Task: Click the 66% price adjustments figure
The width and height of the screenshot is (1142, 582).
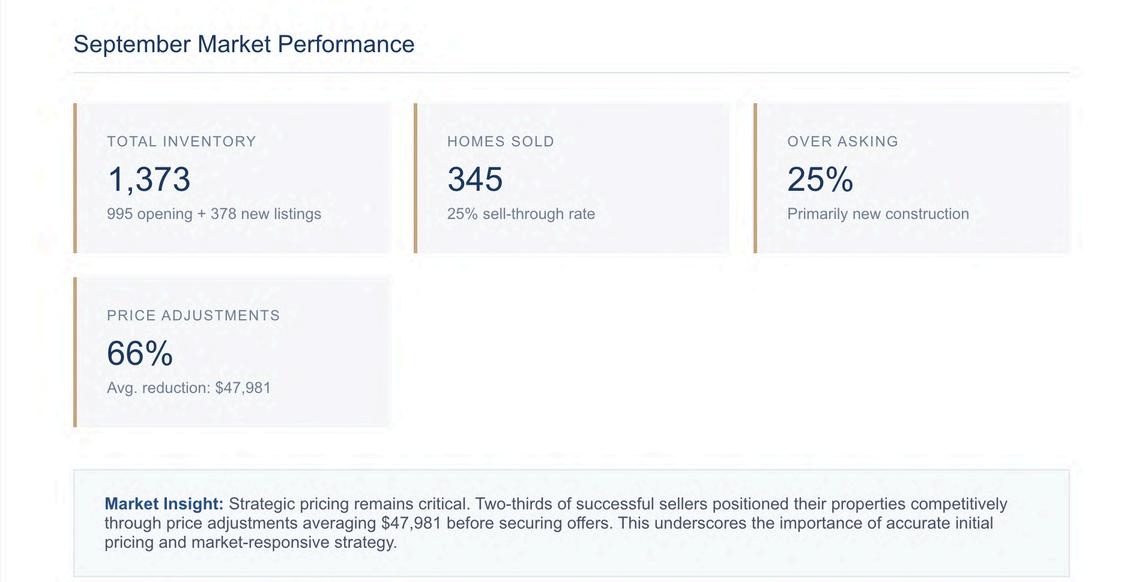Action: click(140, 353)
